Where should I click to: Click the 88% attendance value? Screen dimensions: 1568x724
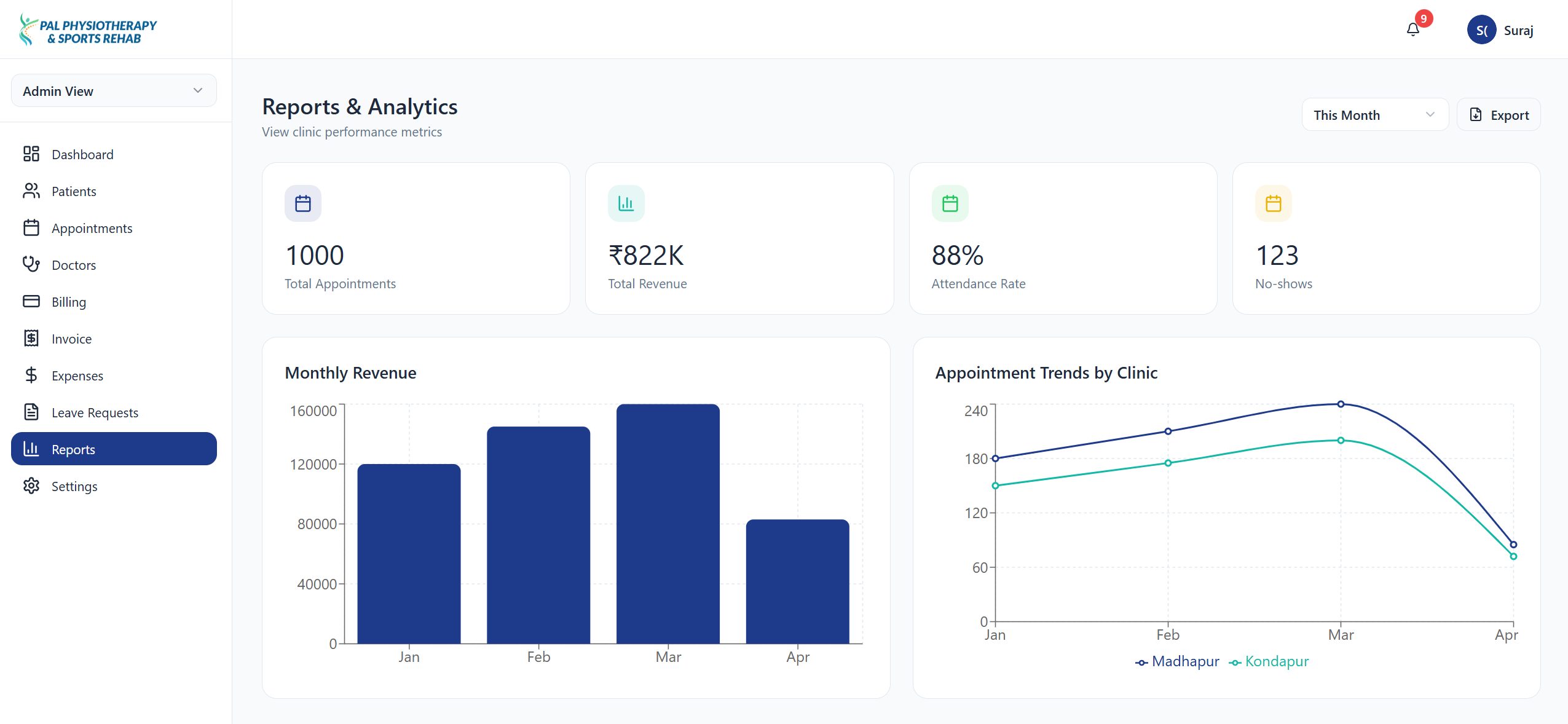point(958,255)
